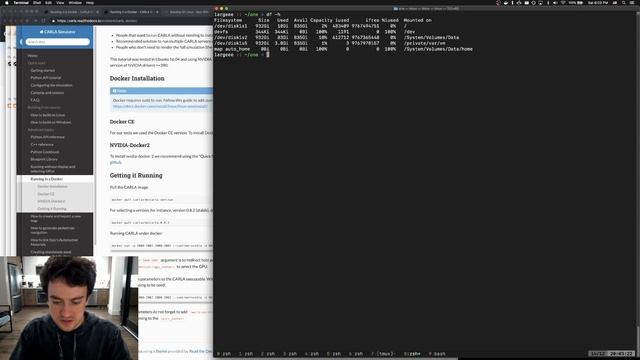The width and height of the screenshot is (640, 360).
Task: Open How to link Epic's Automotive Materials
Action: click(54, 242)
